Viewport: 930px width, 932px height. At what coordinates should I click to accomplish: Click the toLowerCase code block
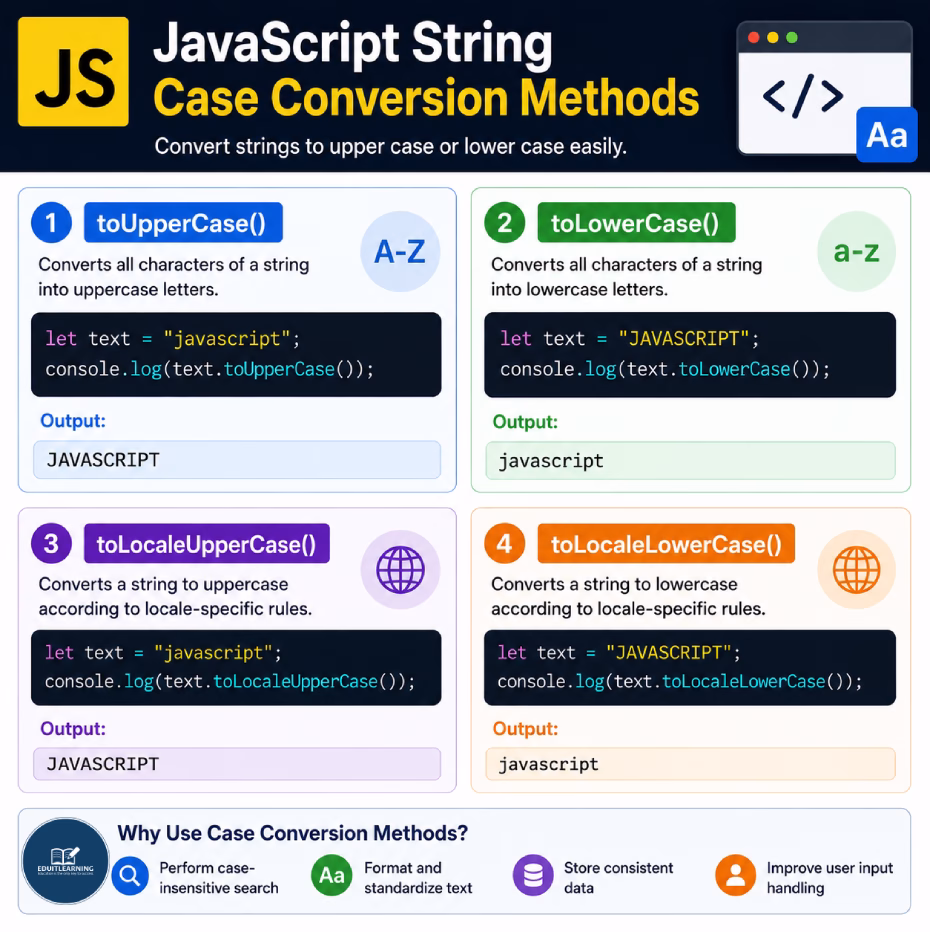click(690, 354)
